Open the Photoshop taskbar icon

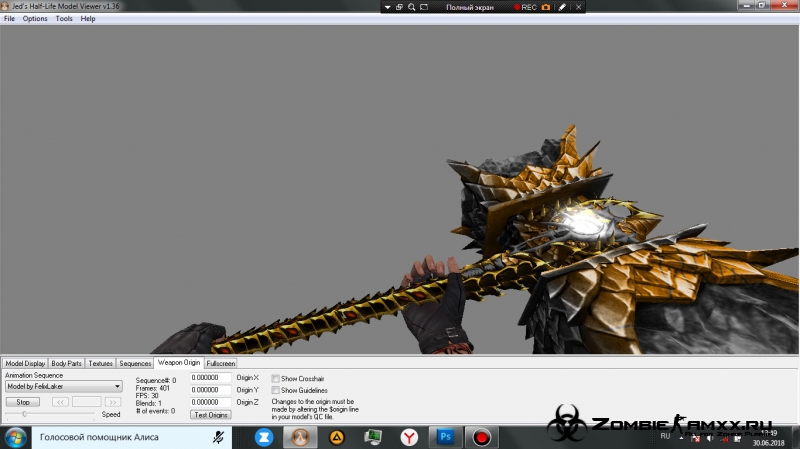pos(445,437)
